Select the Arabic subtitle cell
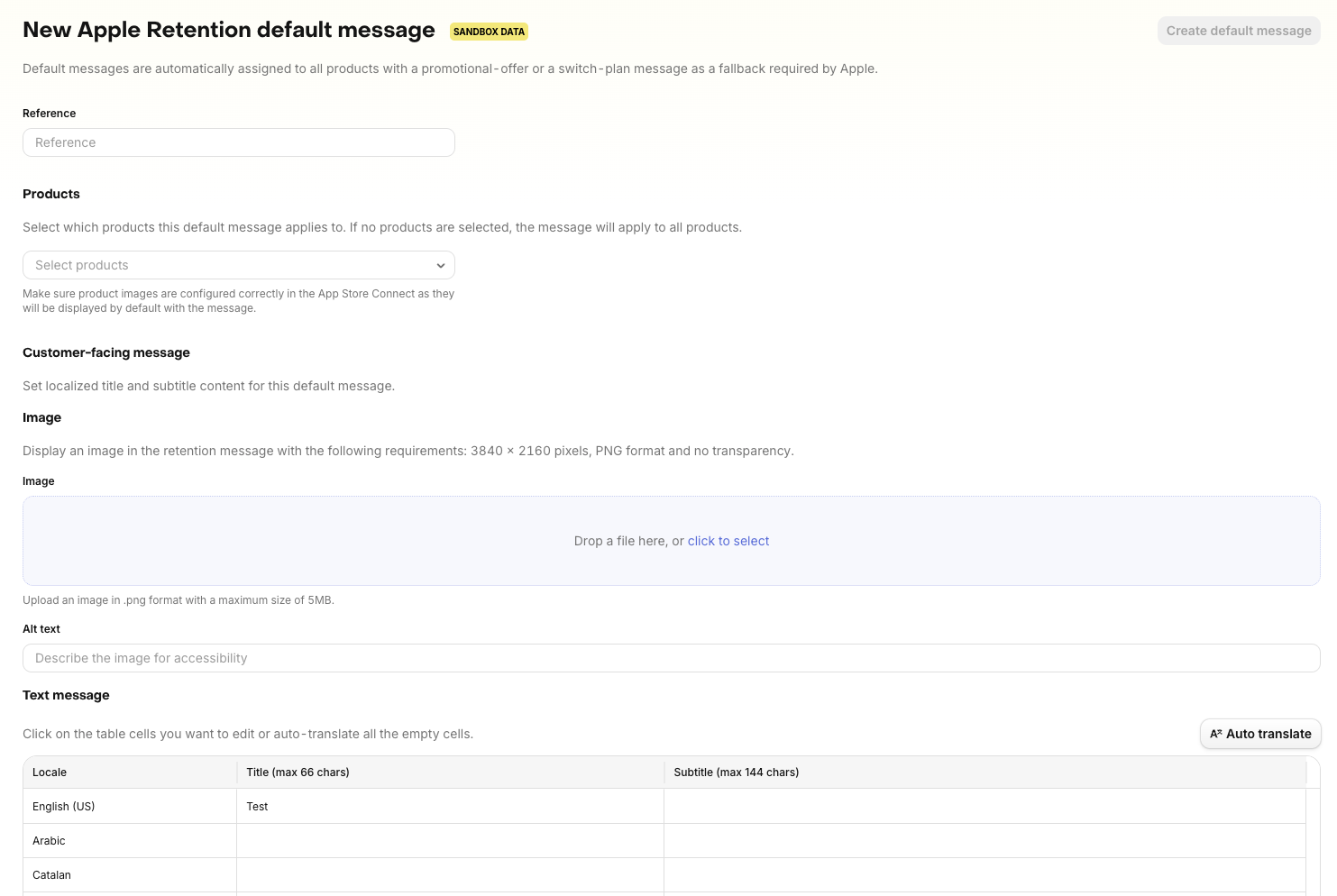The height and width of the screenshot is (896, 1337). point(984,841)
